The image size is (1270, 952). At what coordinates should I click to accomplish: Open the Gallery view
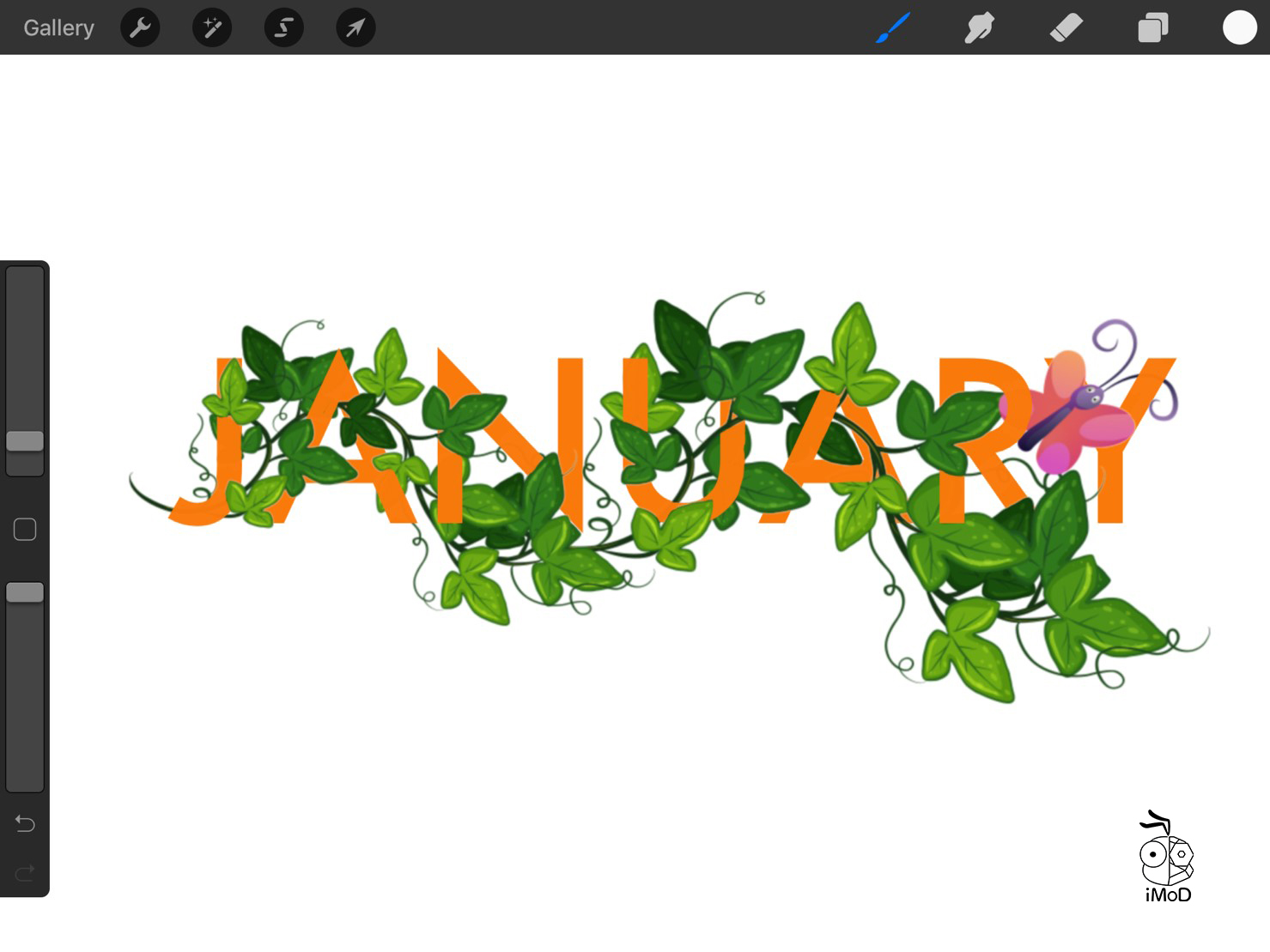[x=58, y=27]
